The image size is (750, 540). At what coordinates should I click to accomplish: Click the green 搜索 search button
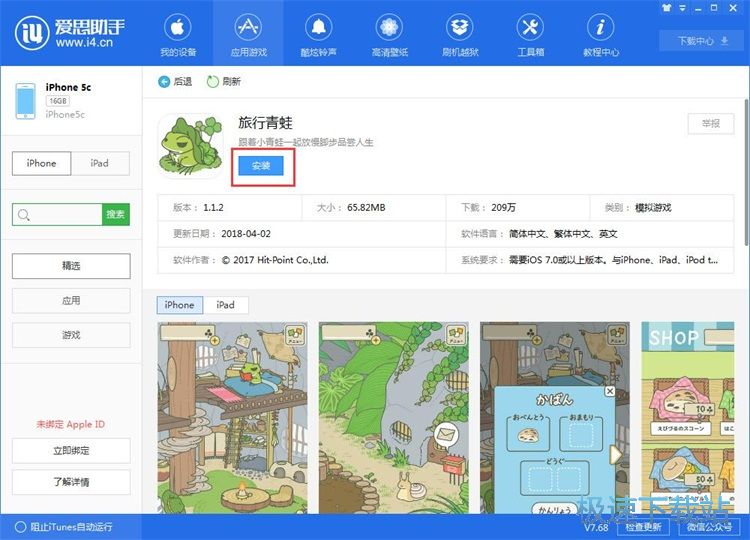pyautogui.click(x=116, y=214)
